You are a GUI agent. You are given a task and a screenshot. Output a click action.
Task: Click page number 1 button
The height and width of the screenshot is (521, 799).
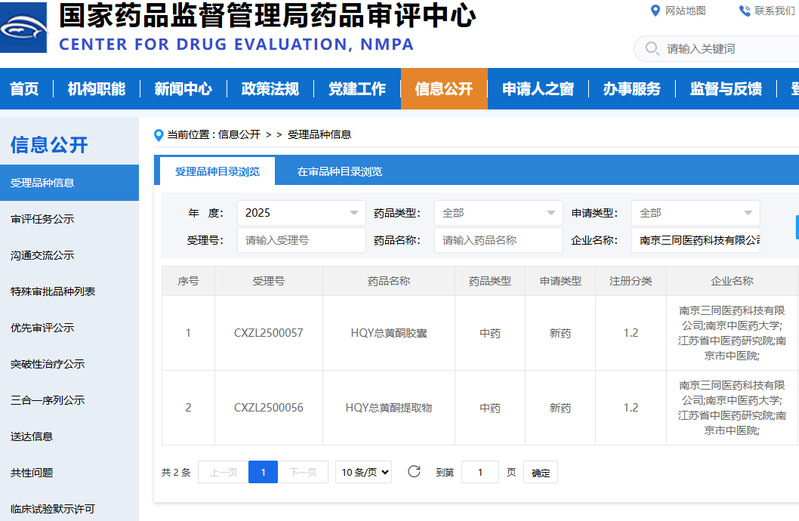click(262, 472)
